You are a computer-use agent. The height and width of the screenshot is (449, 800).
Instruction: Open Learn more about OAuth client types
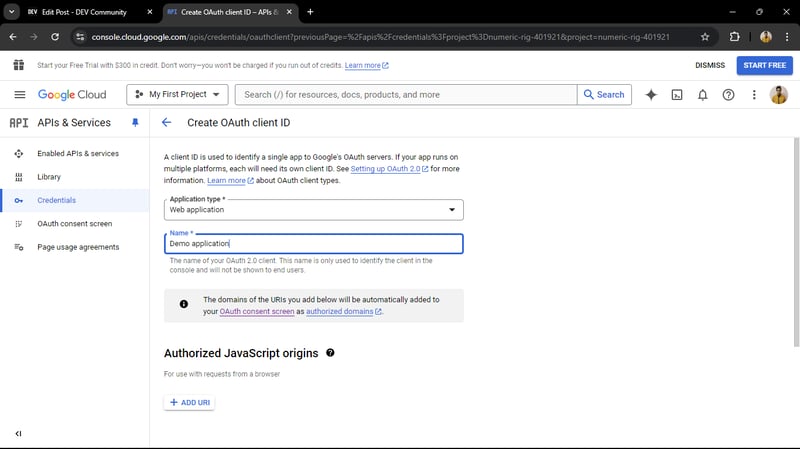[x=230, y=181]
